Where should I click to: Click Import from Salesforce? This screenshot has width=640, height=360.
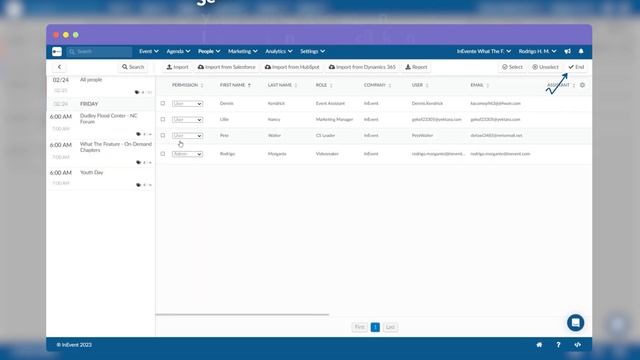227,67
